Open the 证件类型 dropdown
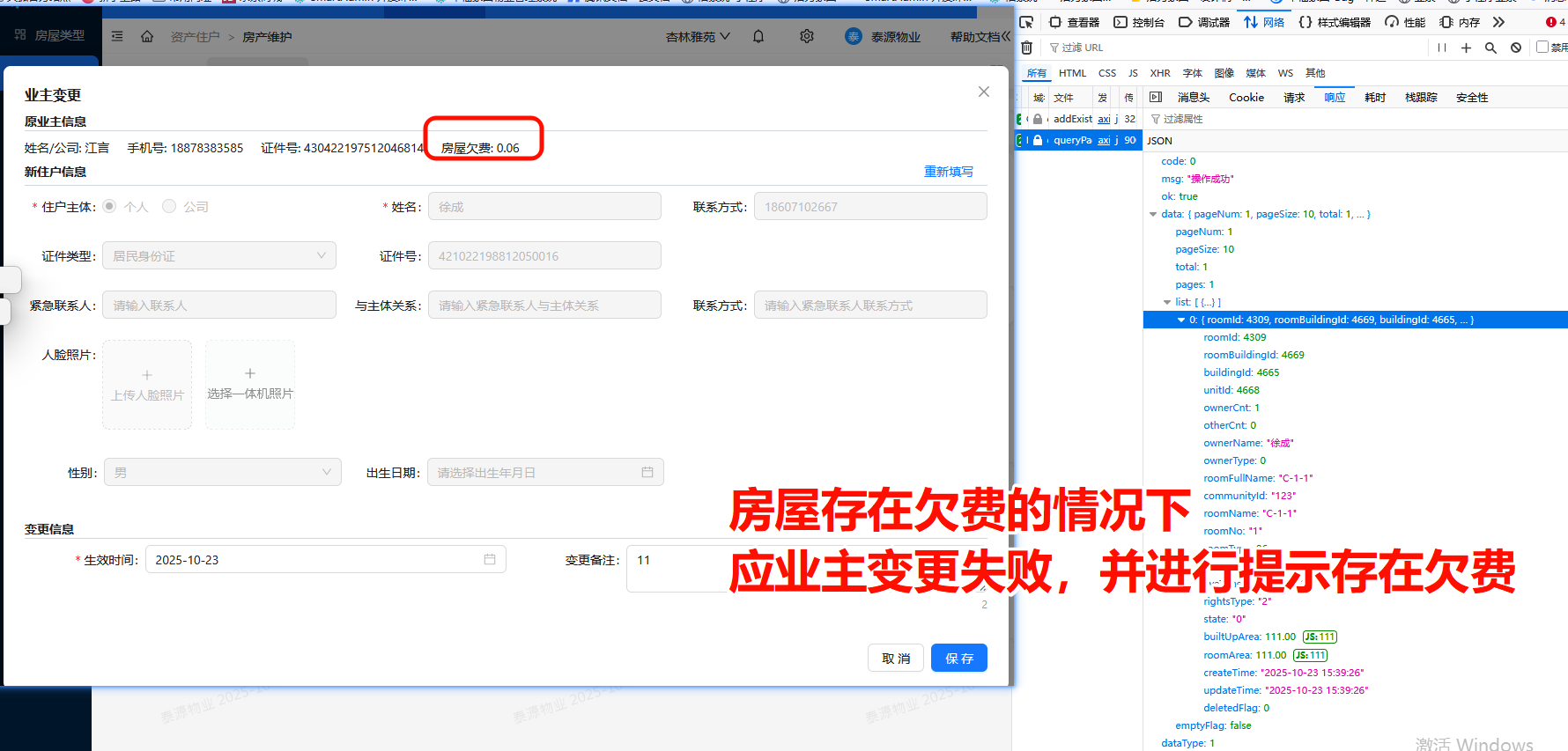The image size is (1568, 751). (x=219, y=256)
